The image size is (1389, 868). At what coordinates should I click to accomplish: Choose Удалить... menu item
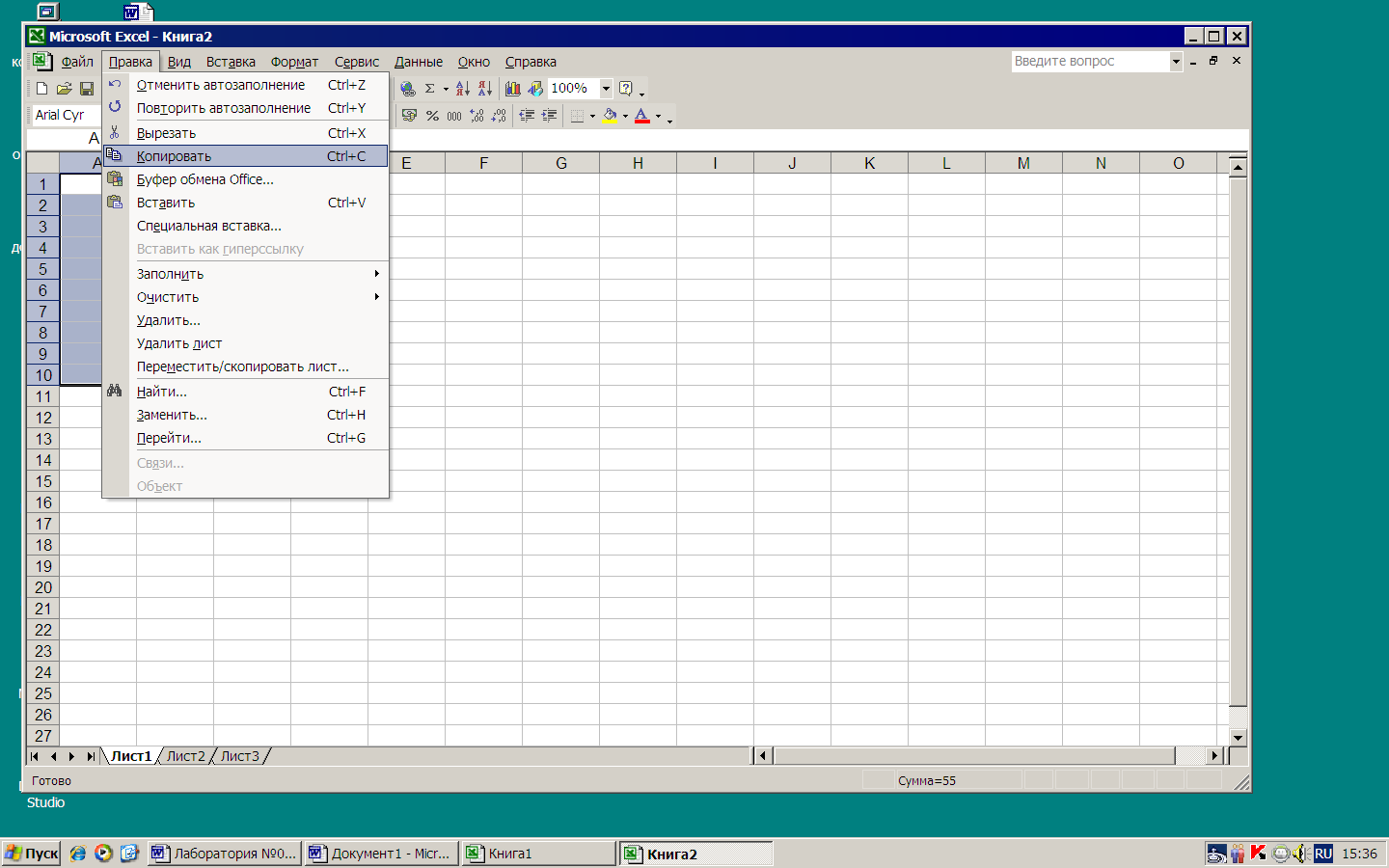(x=245, y=320)
